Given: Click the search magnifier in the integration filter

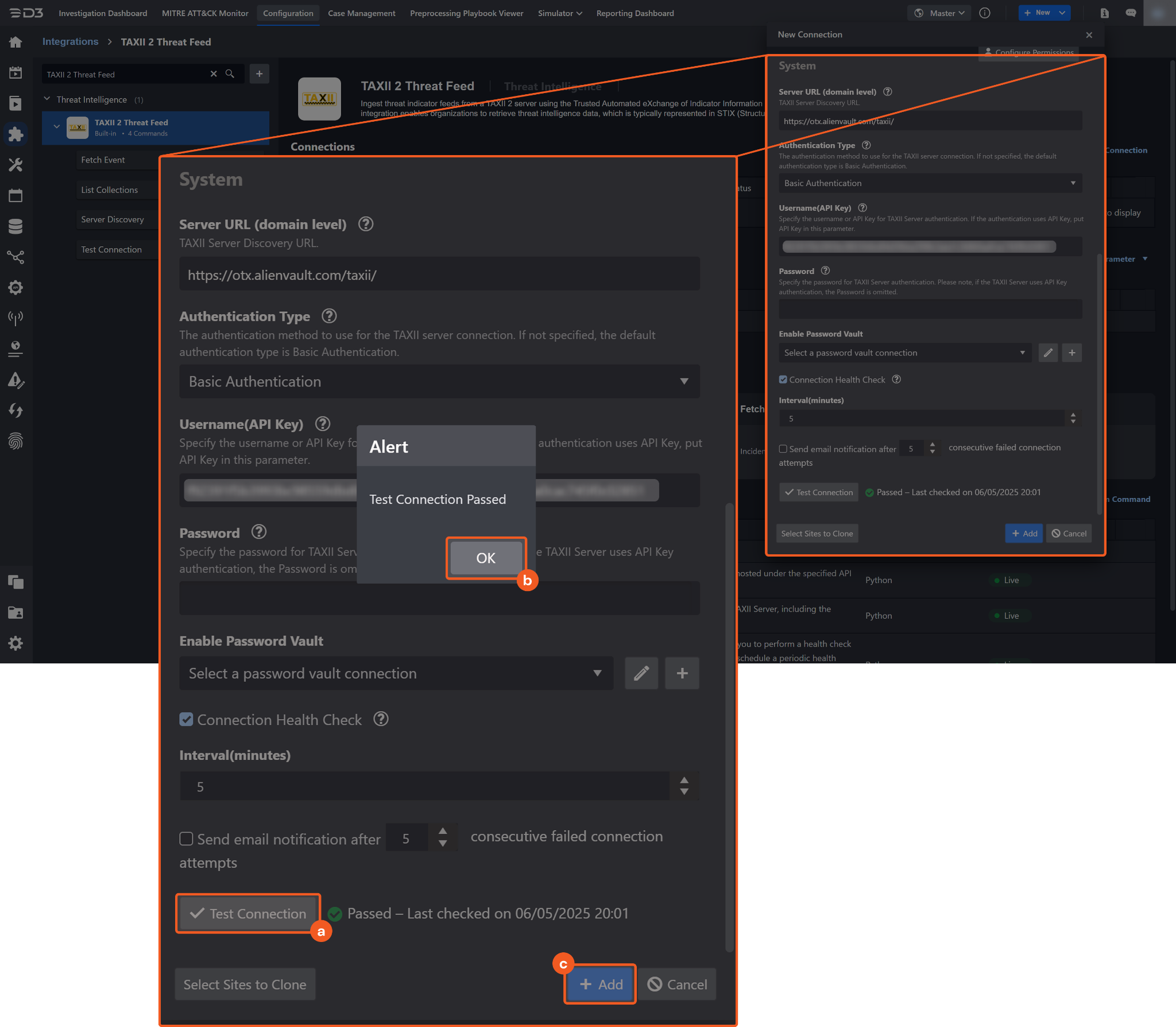Looking at the screenshot, I should pos(230,74).
